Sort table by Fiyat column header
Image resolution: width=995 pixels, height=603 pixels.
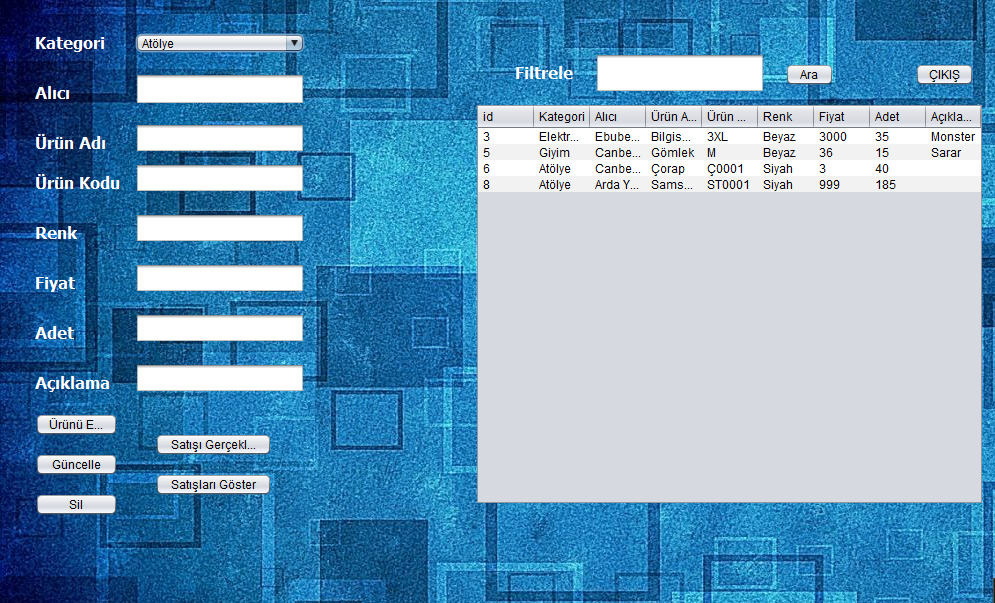pos(841,117)
